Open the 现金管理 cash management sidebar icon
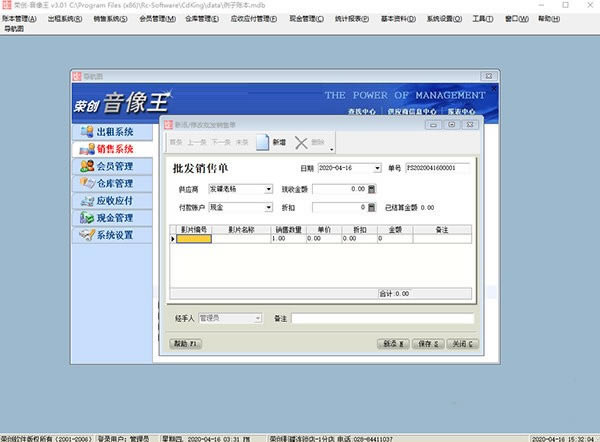 pos(87,217)
